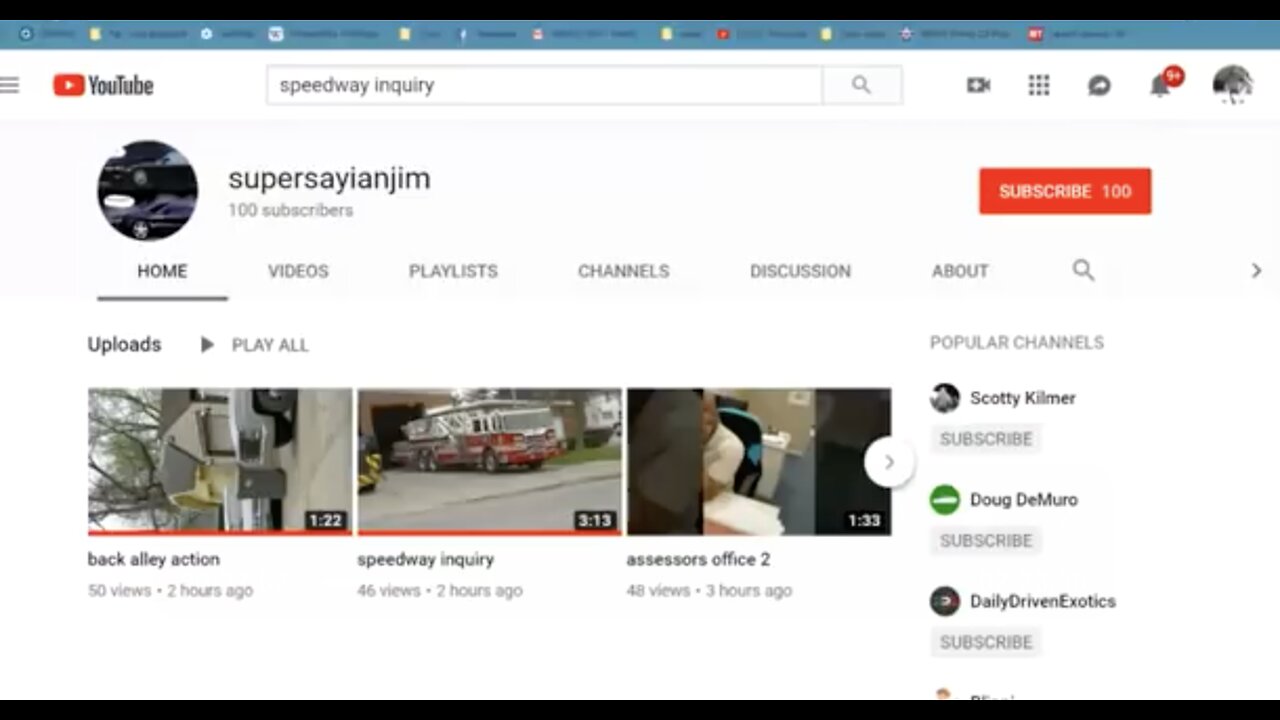Play all uploads
The width and height of the screenshot is (1280, 720).
(x=254, y=345)
